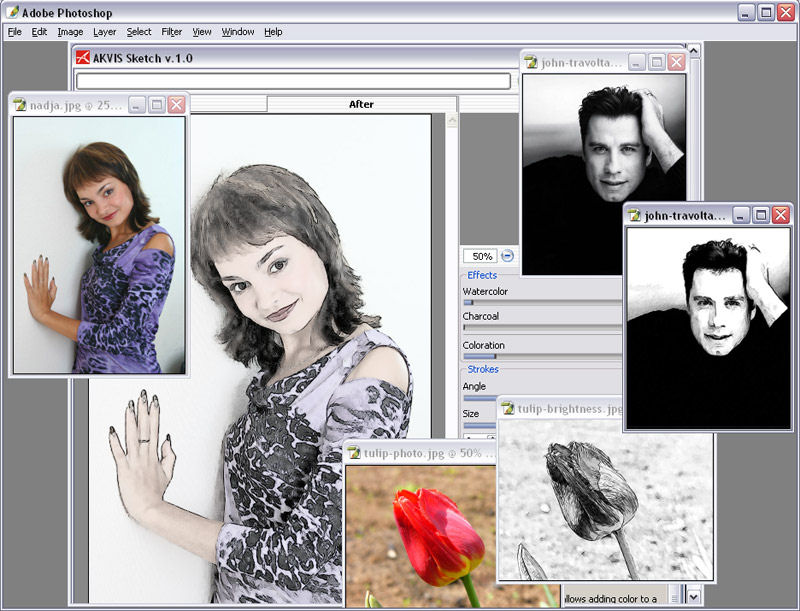Click the document icon of the inactive john-travolta window
Image resolution: width=800 pixels, height=611 pixels.
tap(531, 62)
